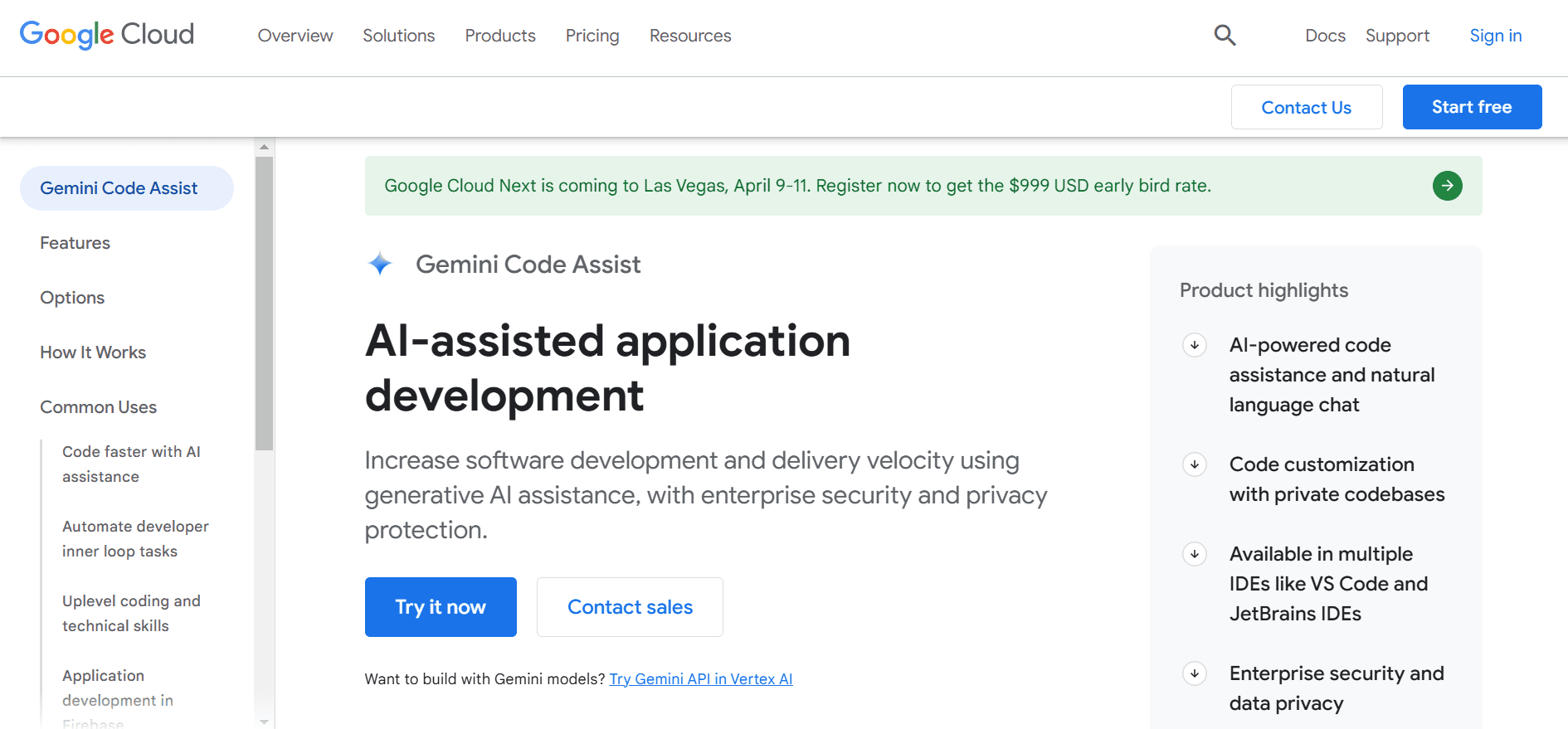Click the Gemini sparkle icon beside the product title
The image size is (1568, 729).
coord(380,264)
